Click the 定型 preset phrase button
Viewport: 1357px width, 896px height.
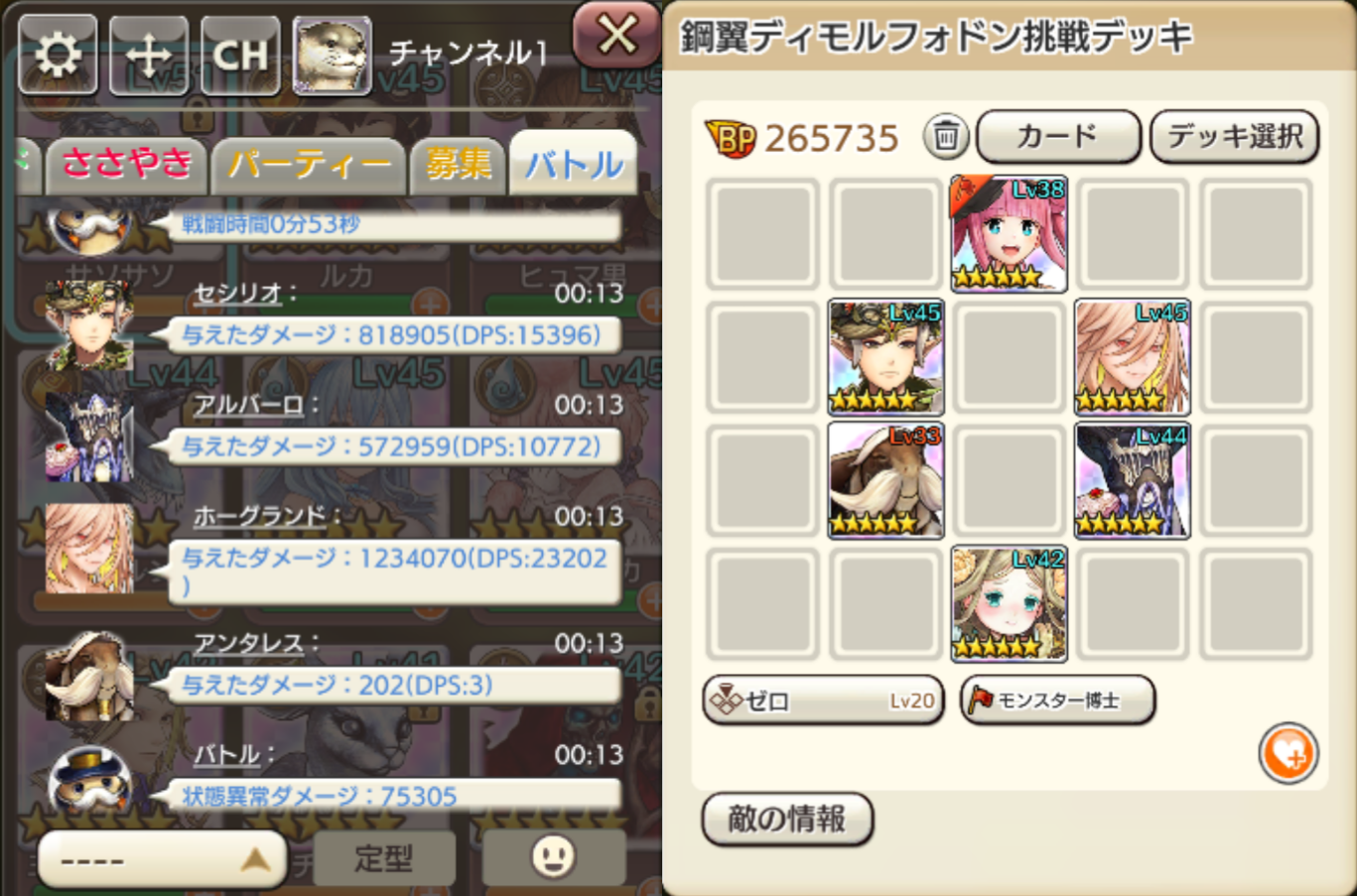point(384,856)
